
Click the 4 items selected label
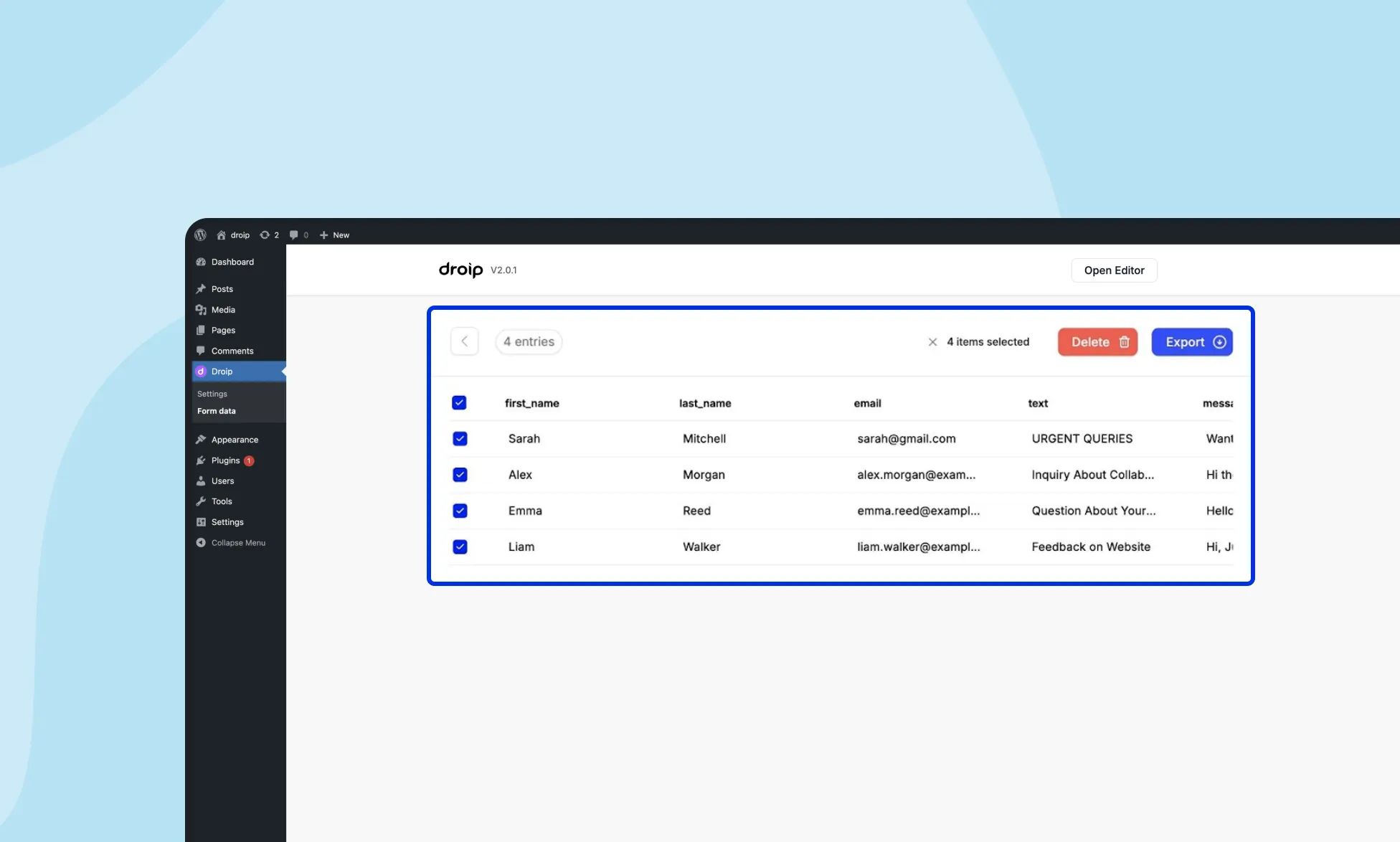988,342
